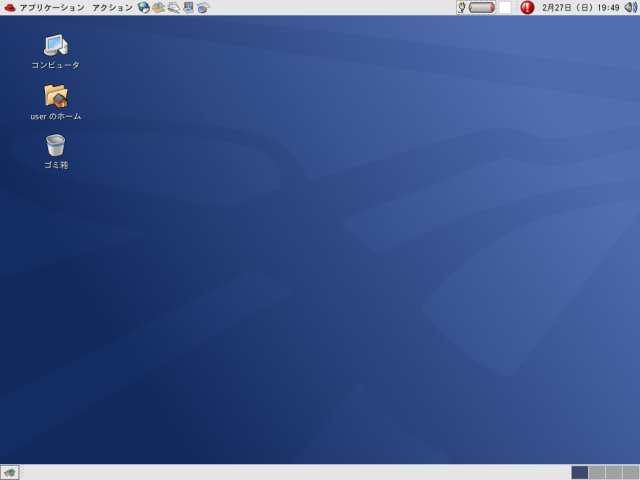
Task: Open the volume speaker control
Action: [631, 7]
